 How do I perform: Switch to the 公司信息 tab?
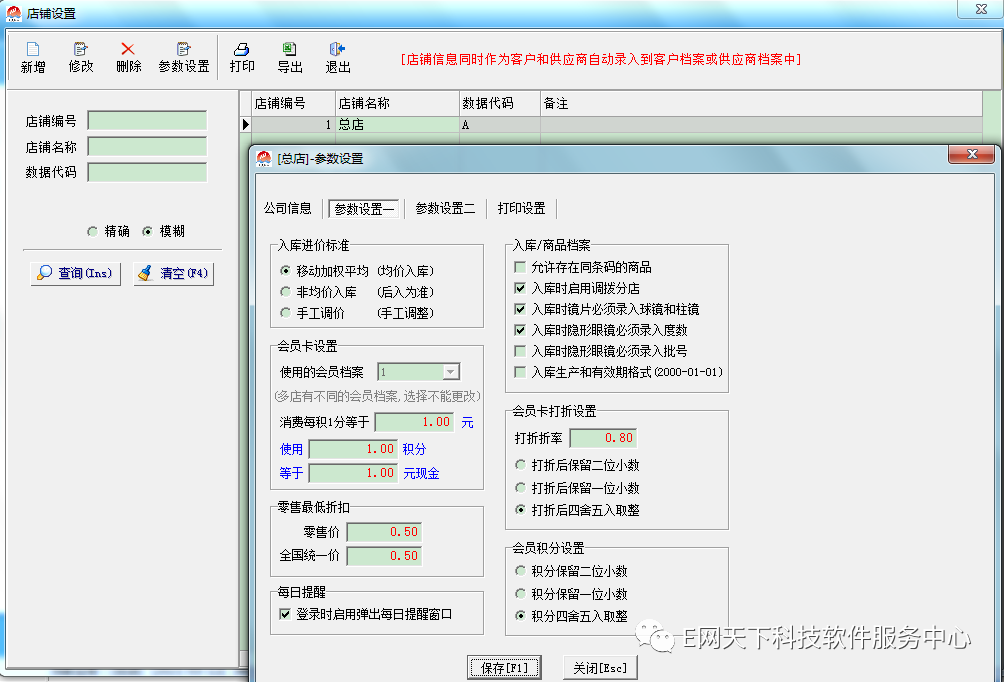tap(288, 208)
